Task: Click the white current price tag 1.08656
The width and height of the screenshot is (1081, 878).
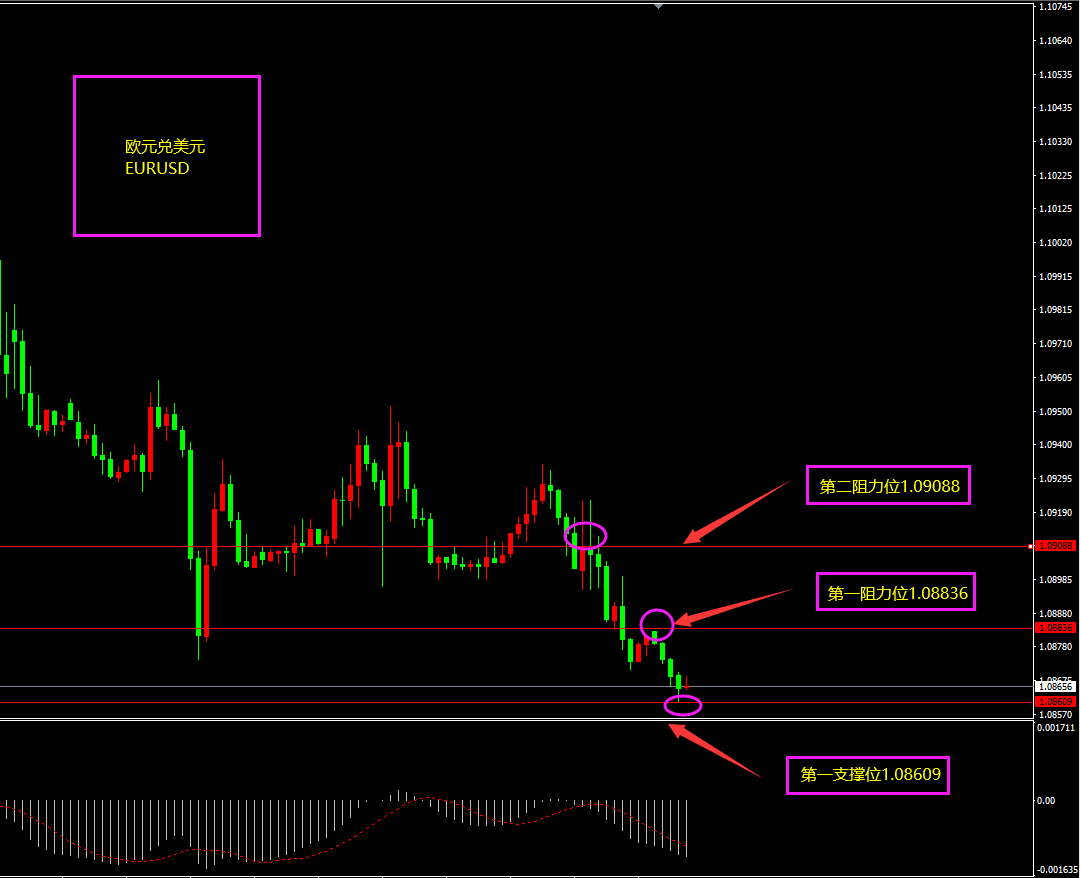Action: (x=1055, y=687)
